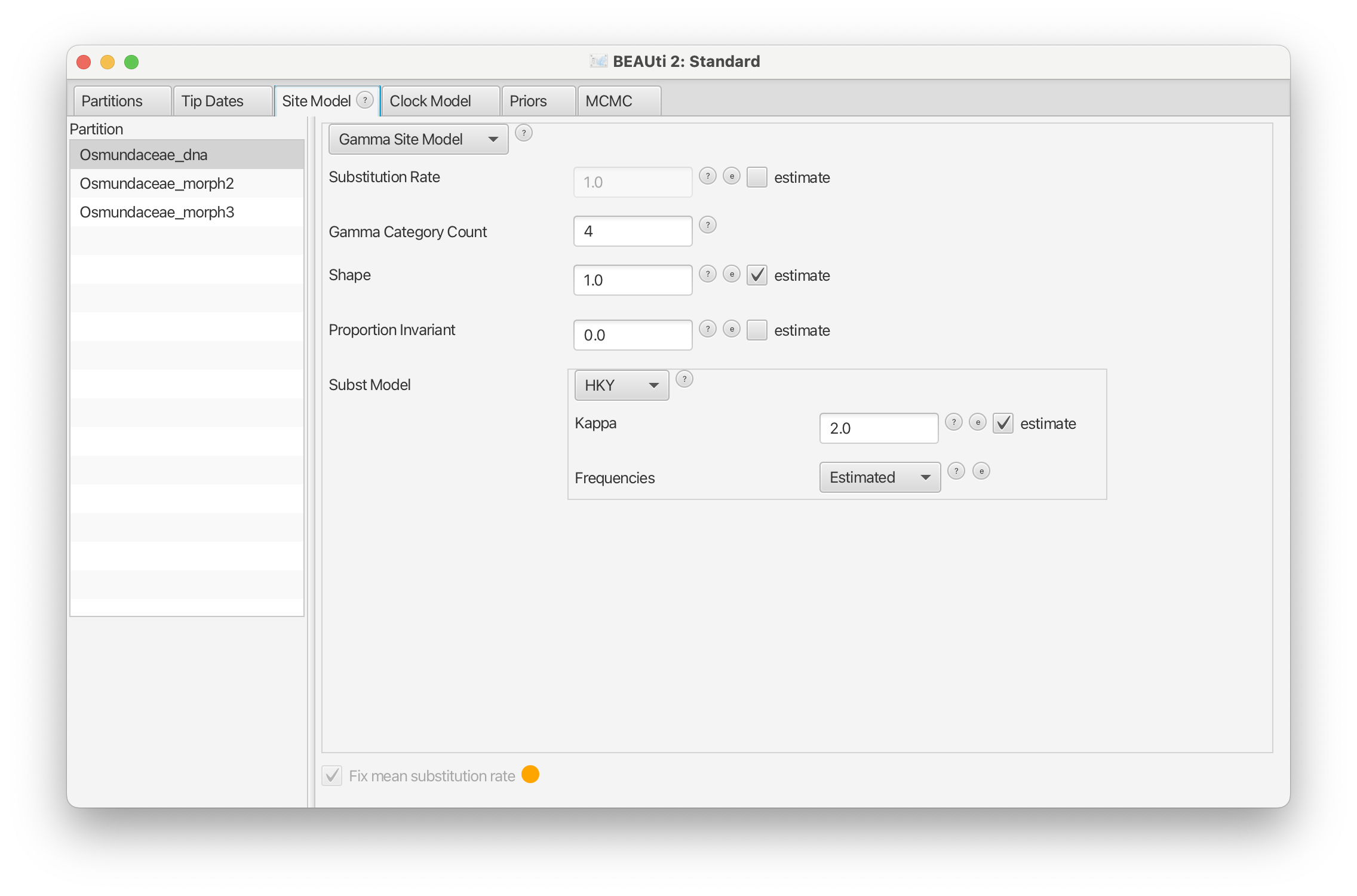Select Osmundaceae_dna partition
Image resolution: width=1357 pixels, height=896 pixels.
[x=187, y=155]
